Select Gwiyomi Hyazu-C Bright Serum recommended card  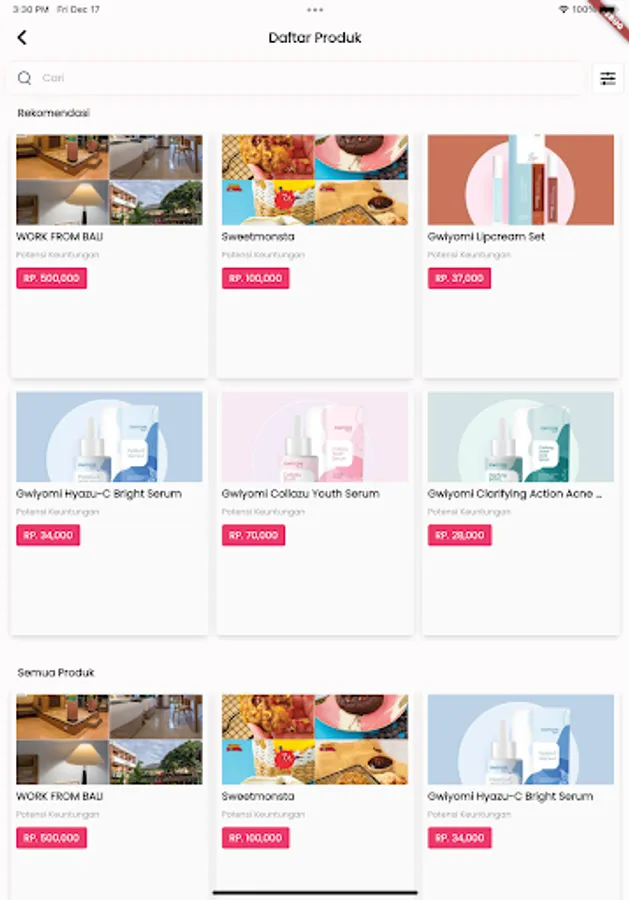click(109, 513)
